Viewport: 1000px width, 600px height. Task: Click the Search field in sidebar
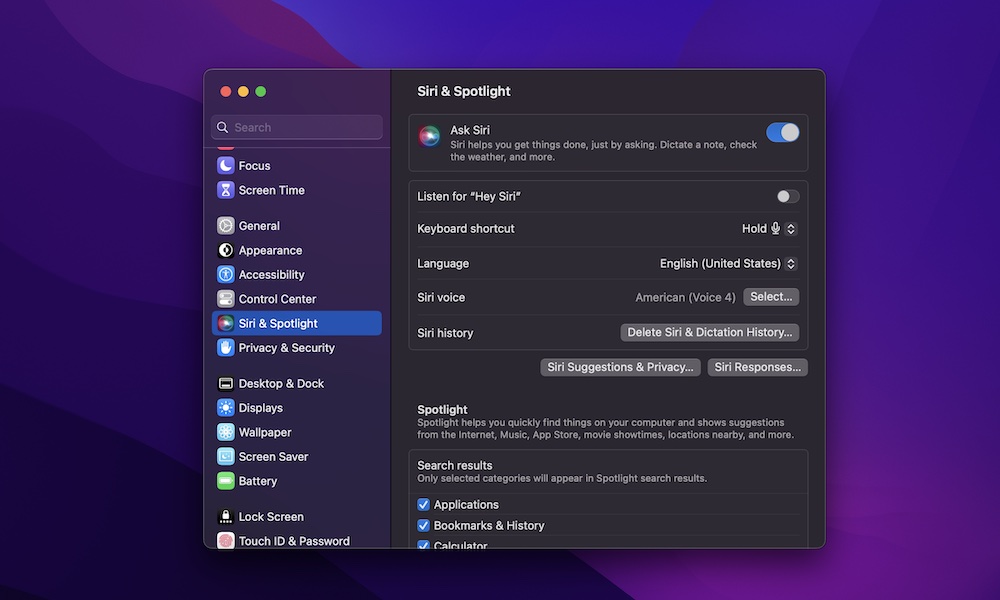[297, 128]
